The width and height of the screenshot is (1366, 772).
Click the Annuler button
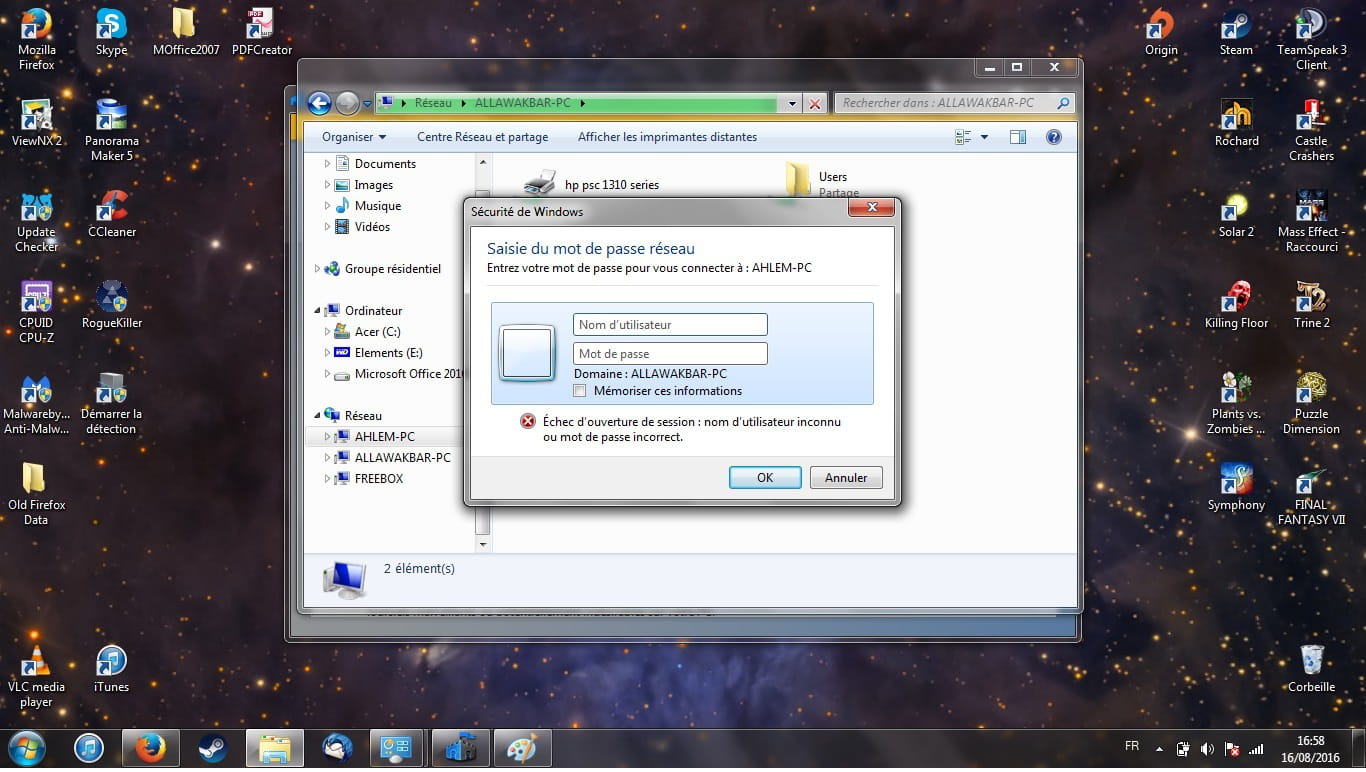pos(845,478)
